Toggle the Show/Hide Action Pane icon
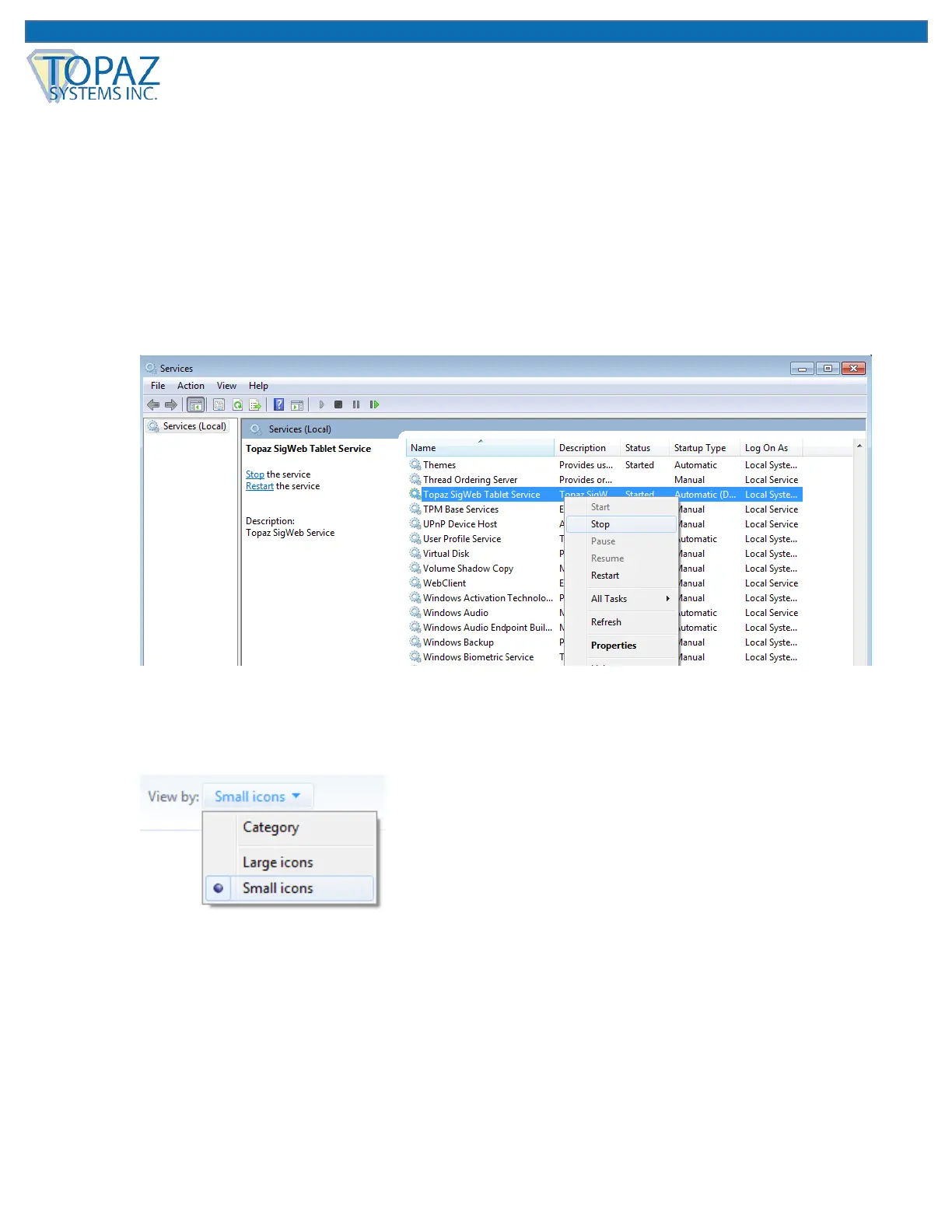The width and height of the screenshot is (952, 1232). 297,404
